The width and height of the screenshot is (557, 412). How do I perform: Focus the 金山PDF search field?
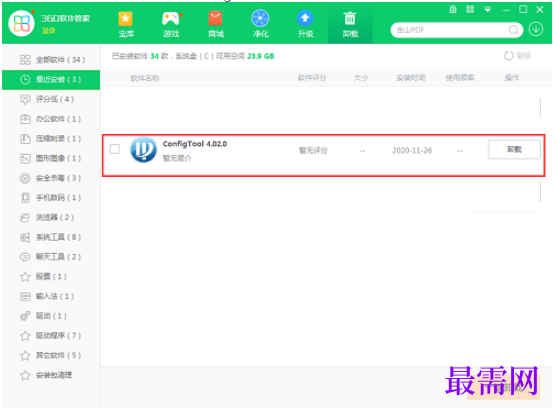(x=450, y=30)
